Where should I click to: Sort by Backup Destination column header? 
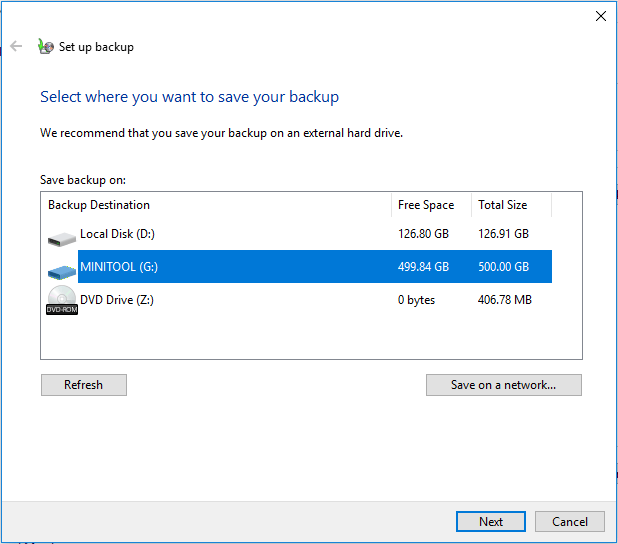(216, 205)
